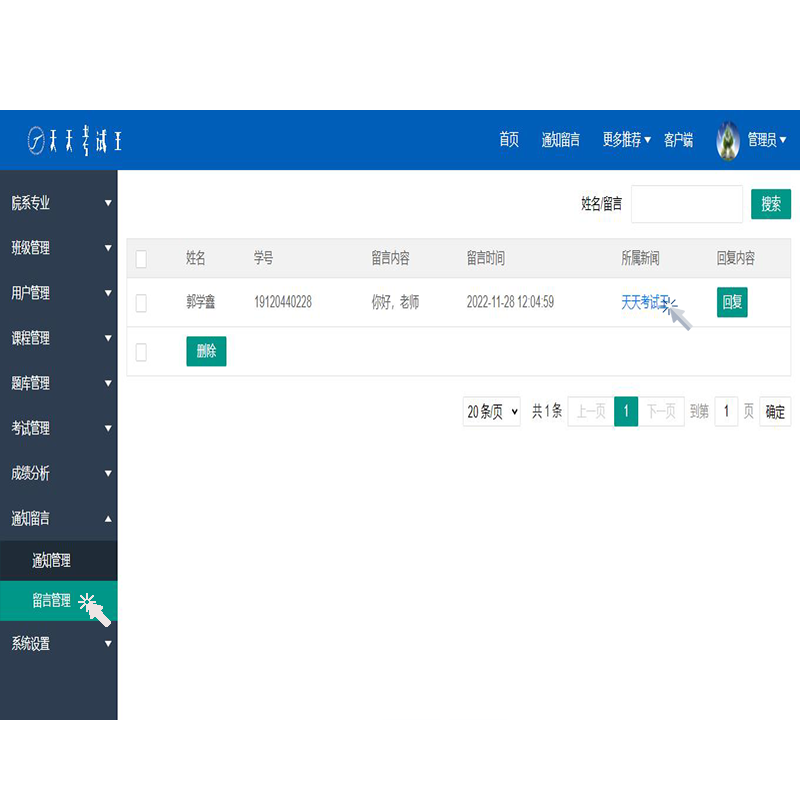Image resolution: width=800 pixels, height=800 pixels.
Task: Click the 姓名 column header
Action: pos(195,258)
